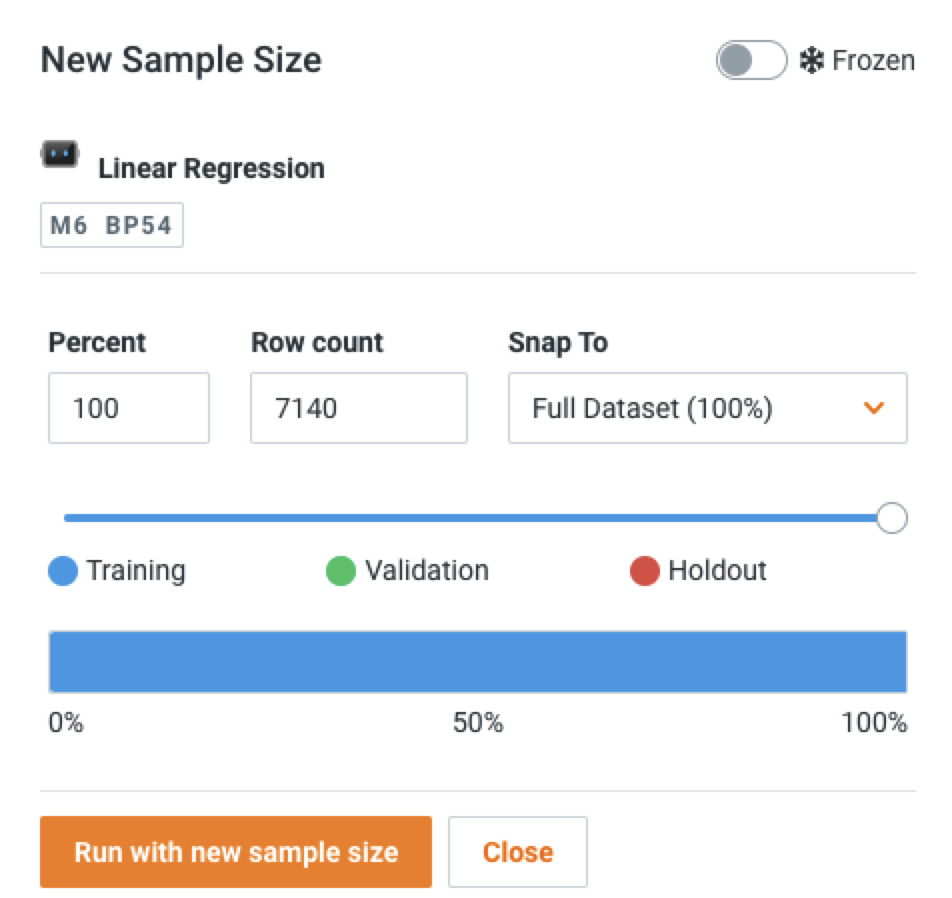Click the blue Training partition bar

[477, 662]
